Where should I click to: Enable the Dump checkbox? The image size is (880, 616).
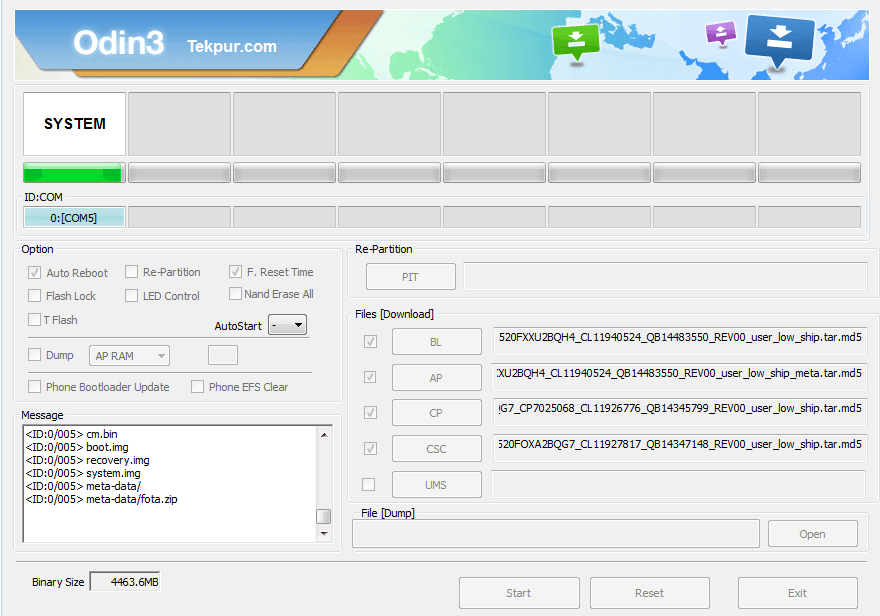point(35,355)
